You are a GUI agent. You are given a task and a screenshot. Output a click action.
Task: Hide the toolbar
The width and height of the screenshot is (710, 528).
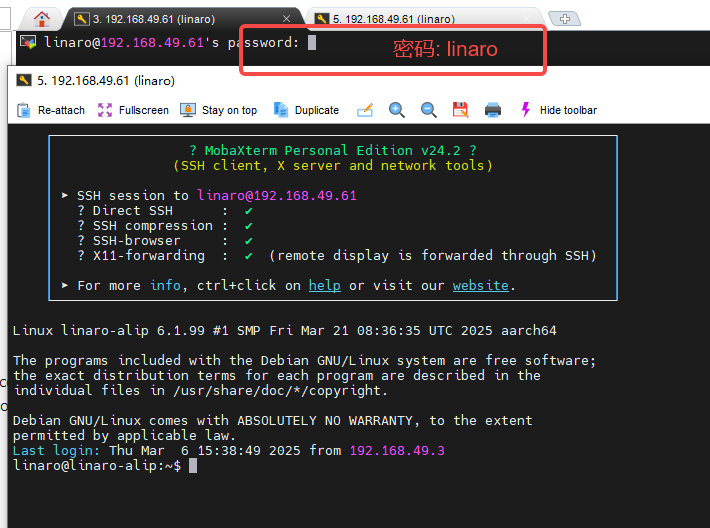(x=558, y=110)
